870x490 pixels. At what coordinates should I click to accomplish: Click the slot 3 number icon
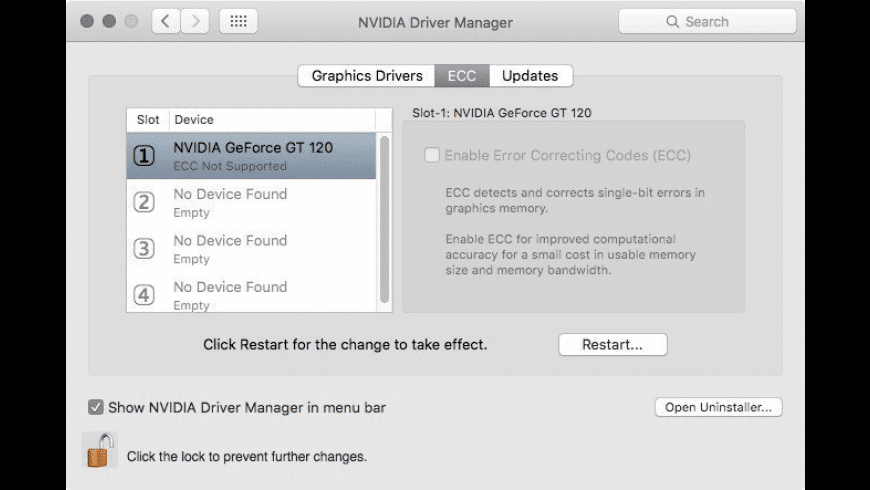click(x=145, y=249)
